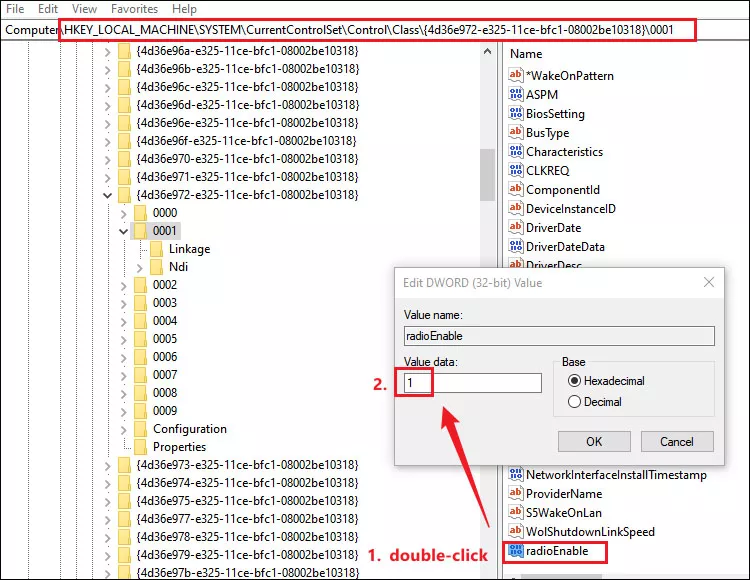The image size is (750, 580).
Task: Select the radioEnable value name
Action: click(557, 551)
